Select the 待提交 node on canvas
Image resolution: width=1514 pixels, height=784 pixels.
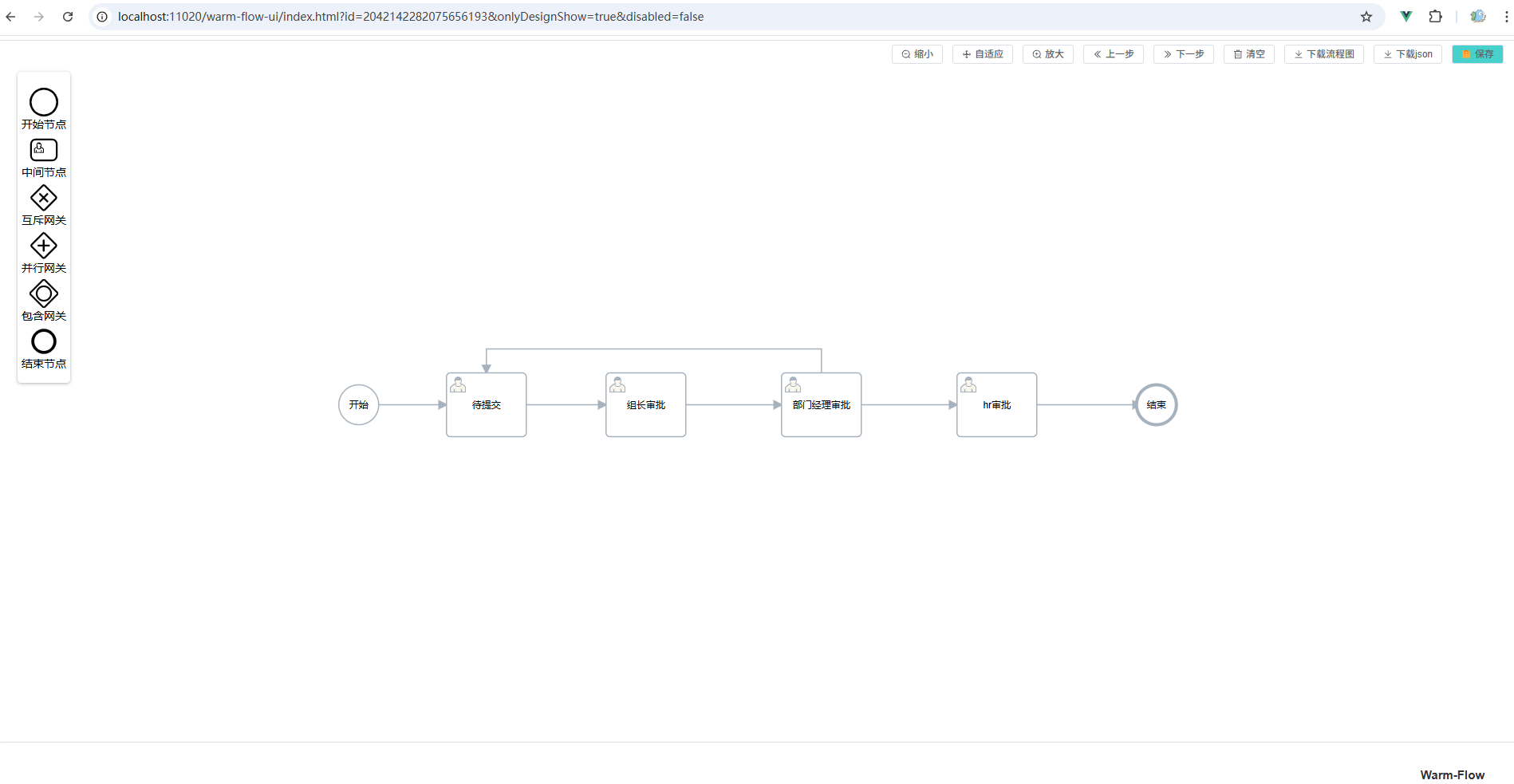click(x=486, y=405)
